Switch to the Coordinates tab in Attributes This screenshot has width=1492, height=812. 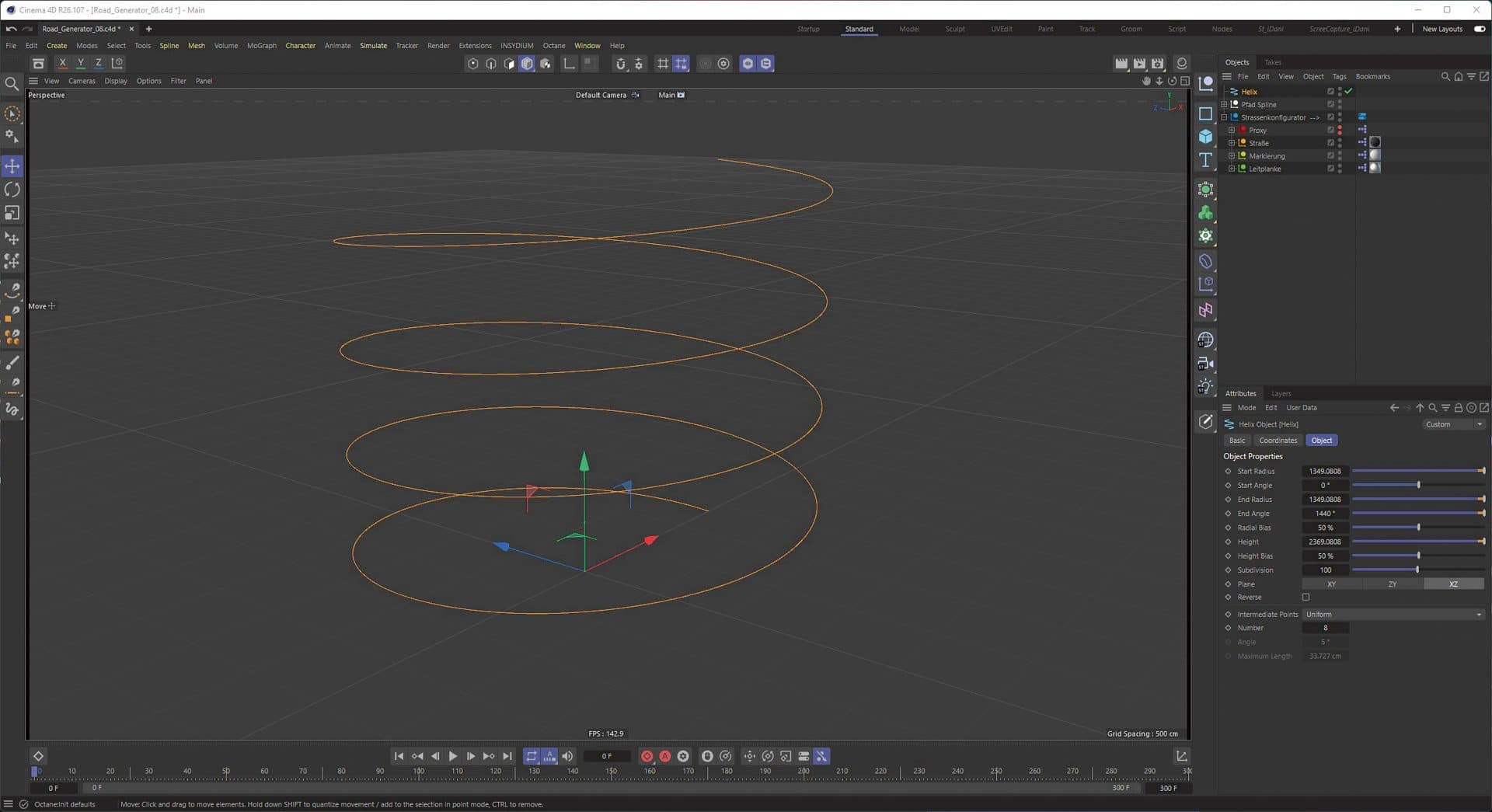[x=1278, y=440]
